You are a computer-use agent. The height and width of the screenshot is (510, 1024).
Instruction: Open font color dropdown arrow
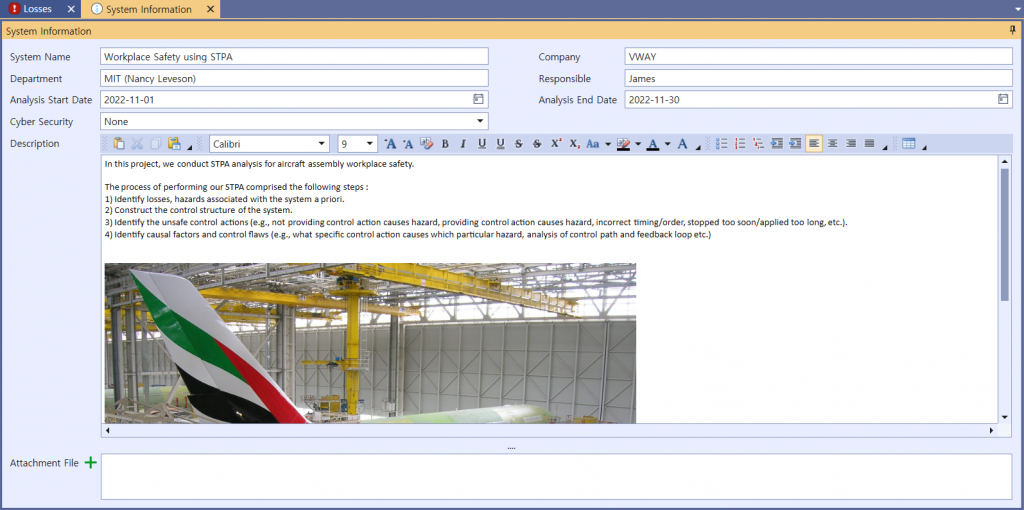(667, 144)
